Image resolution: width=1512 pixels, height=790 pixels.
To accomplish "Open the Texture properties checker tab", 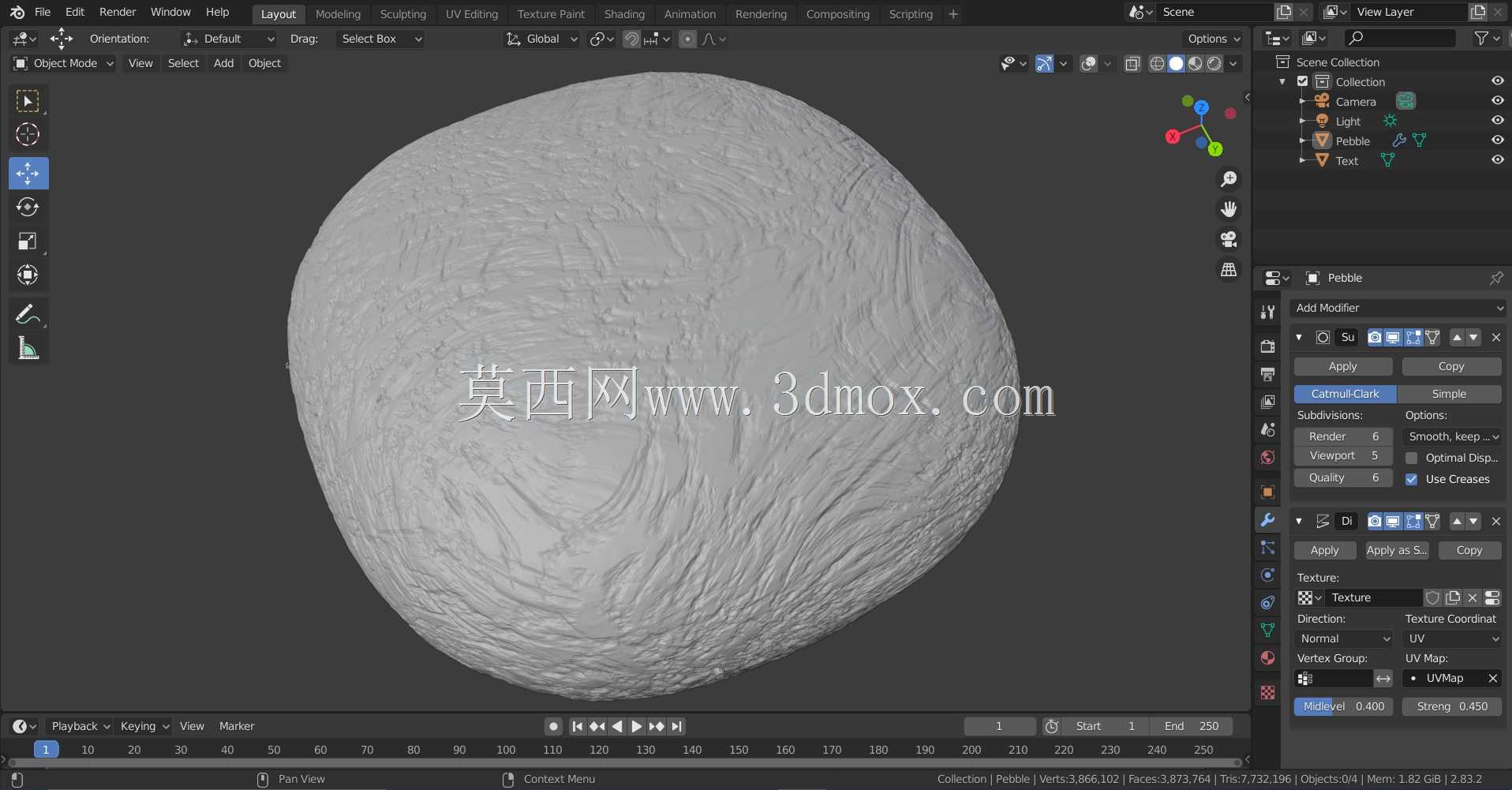I will coord(1267,692).
